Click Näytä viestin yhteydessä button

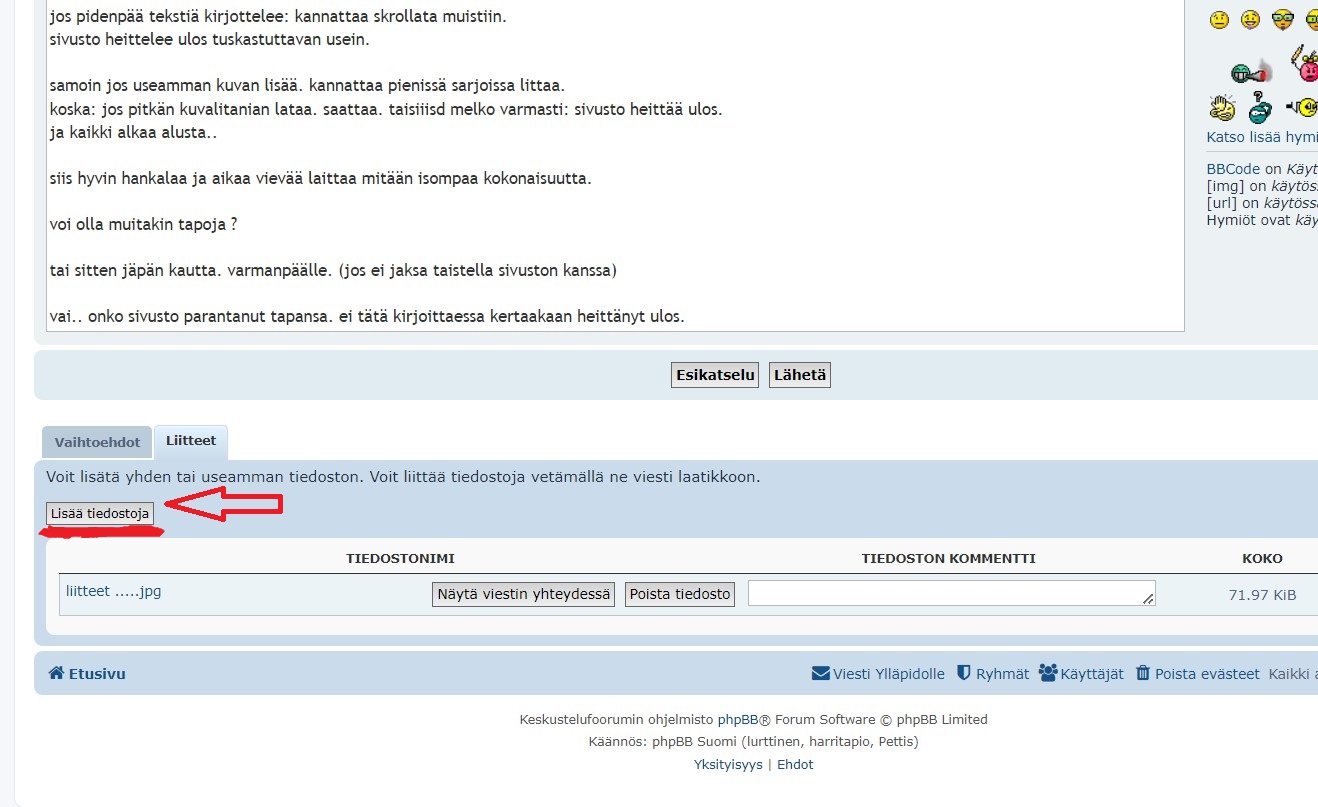point(523,594)
